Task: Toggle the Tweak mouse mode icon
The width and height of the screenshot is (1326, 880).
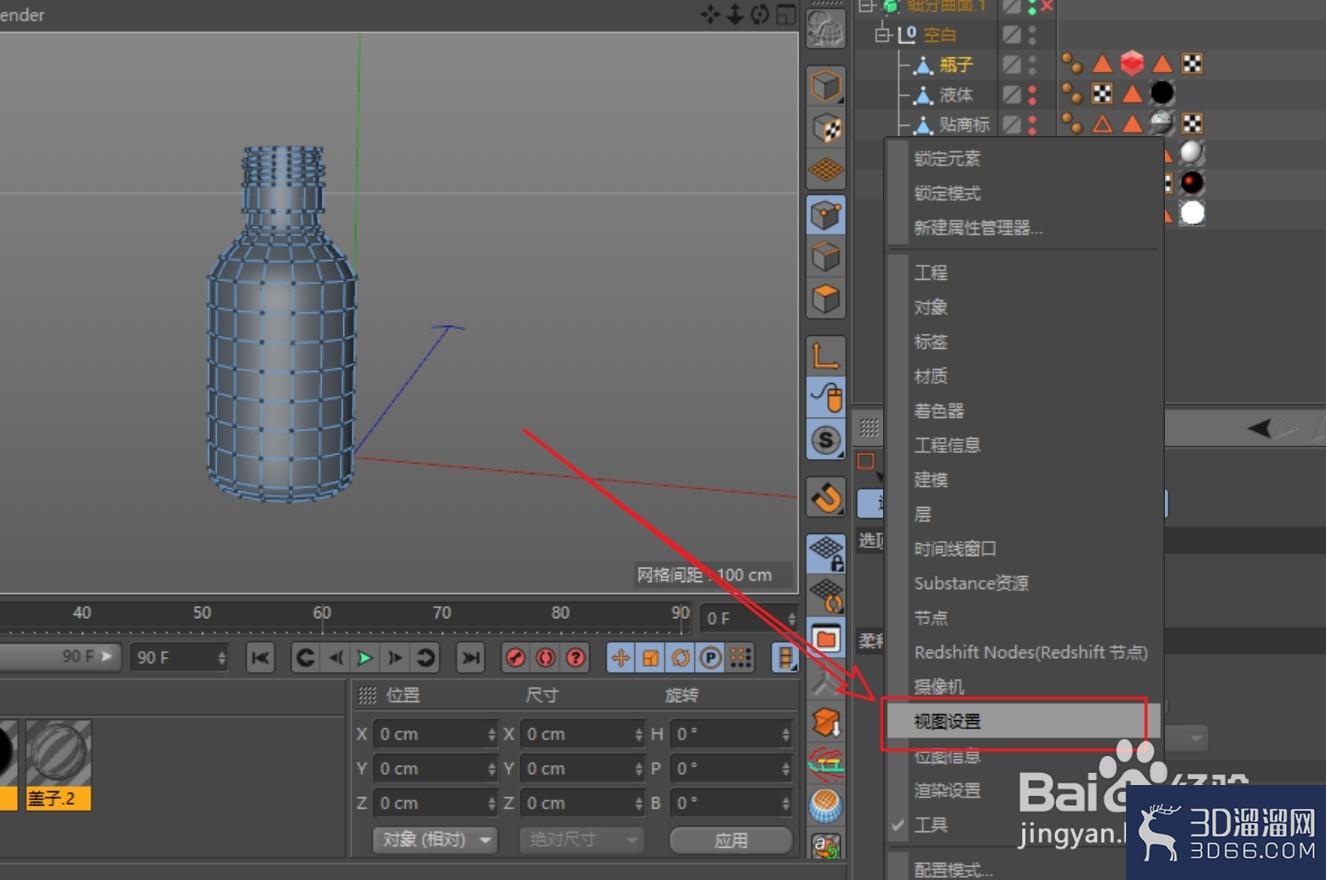Action: (826, 396)
